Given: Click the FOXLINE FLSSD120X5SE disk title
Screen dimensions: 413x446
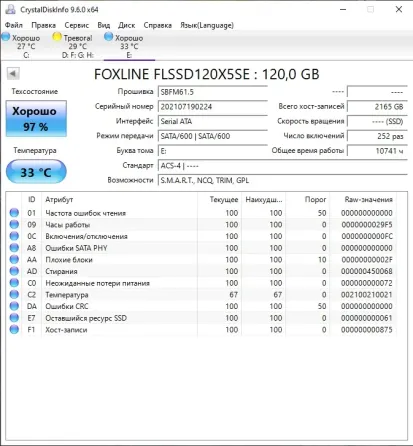Looking at the screenshot, I should (207, 74).
